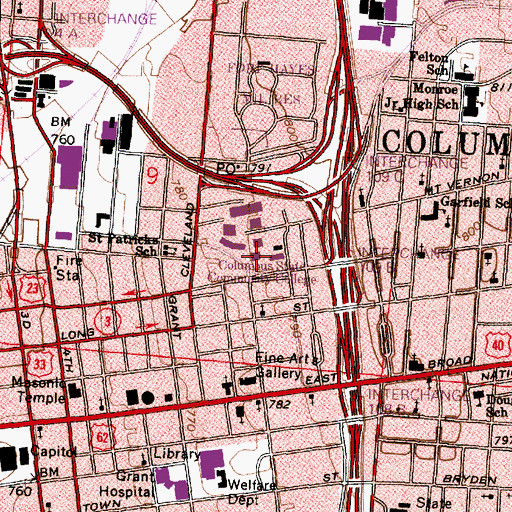This screenshot has height=512, width=512.
Task: Click the BROAD street name
Action: click(x=450, y=362)
